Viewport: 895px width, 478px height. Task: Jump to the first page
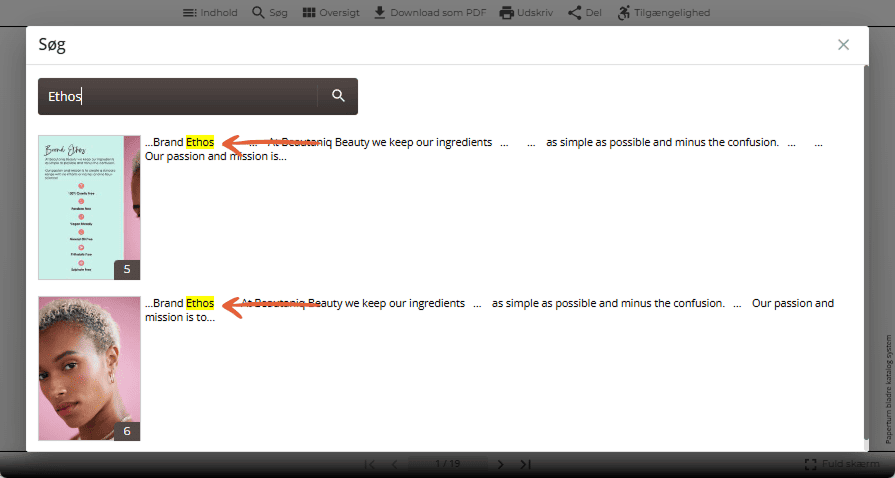pyautogui.click(x=369, y=464)
